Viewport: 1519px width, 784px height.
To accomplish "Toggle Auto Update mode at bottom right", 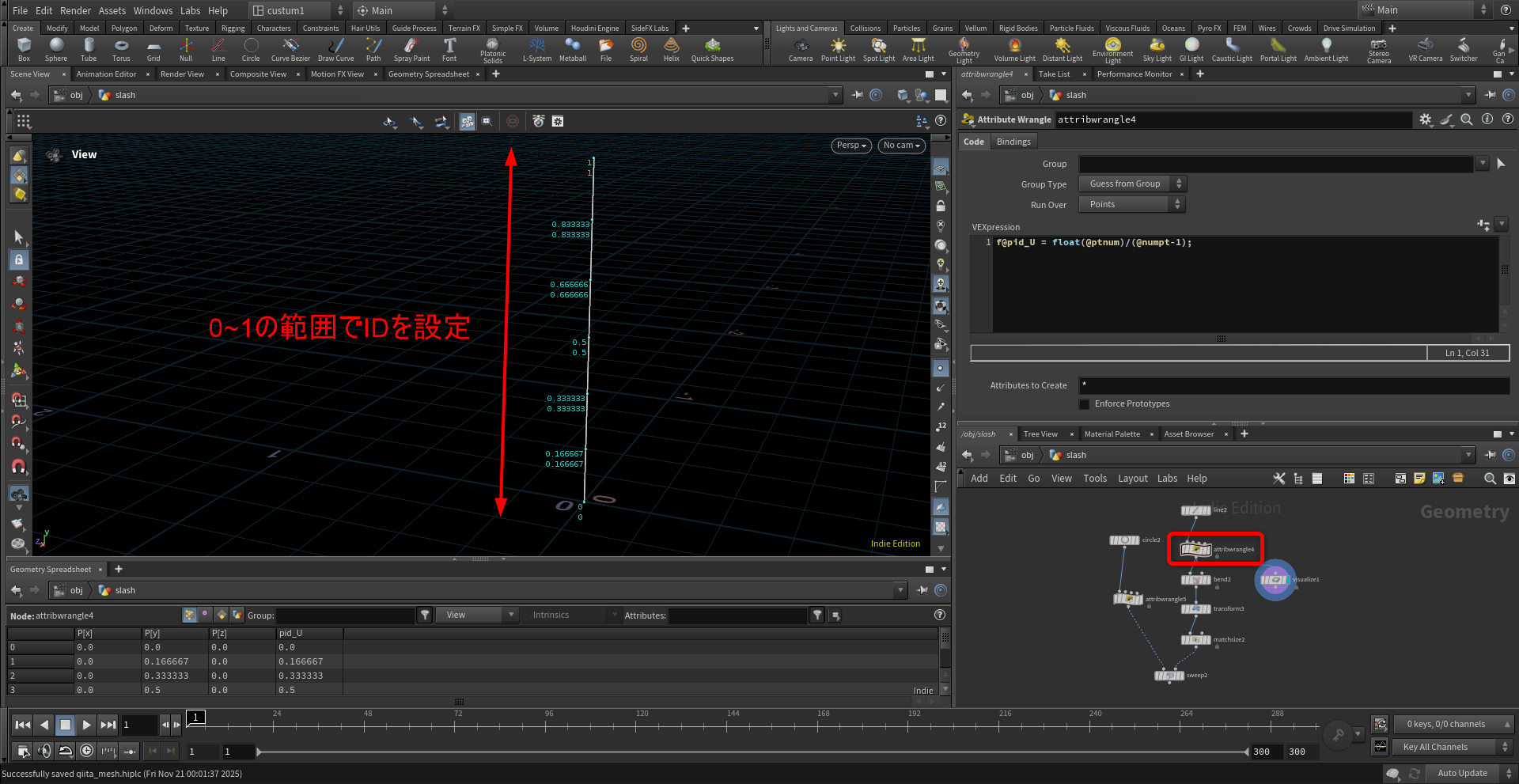I will coord(1462,773).
